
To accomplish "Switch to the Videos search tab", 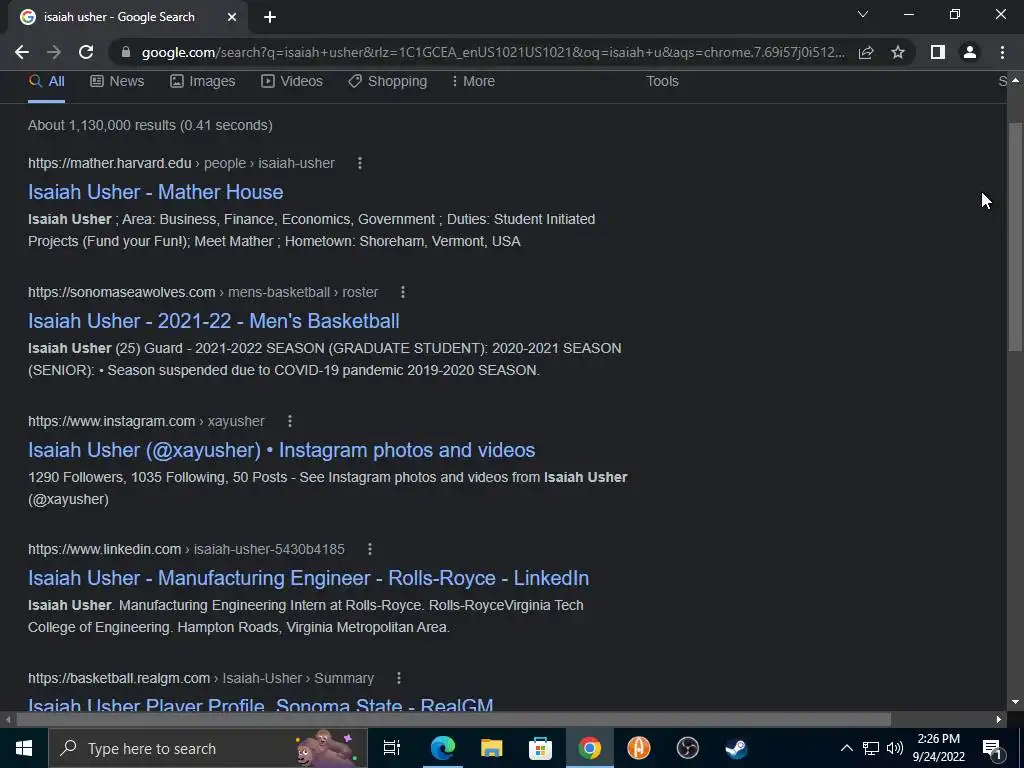I will coord(292,82).
